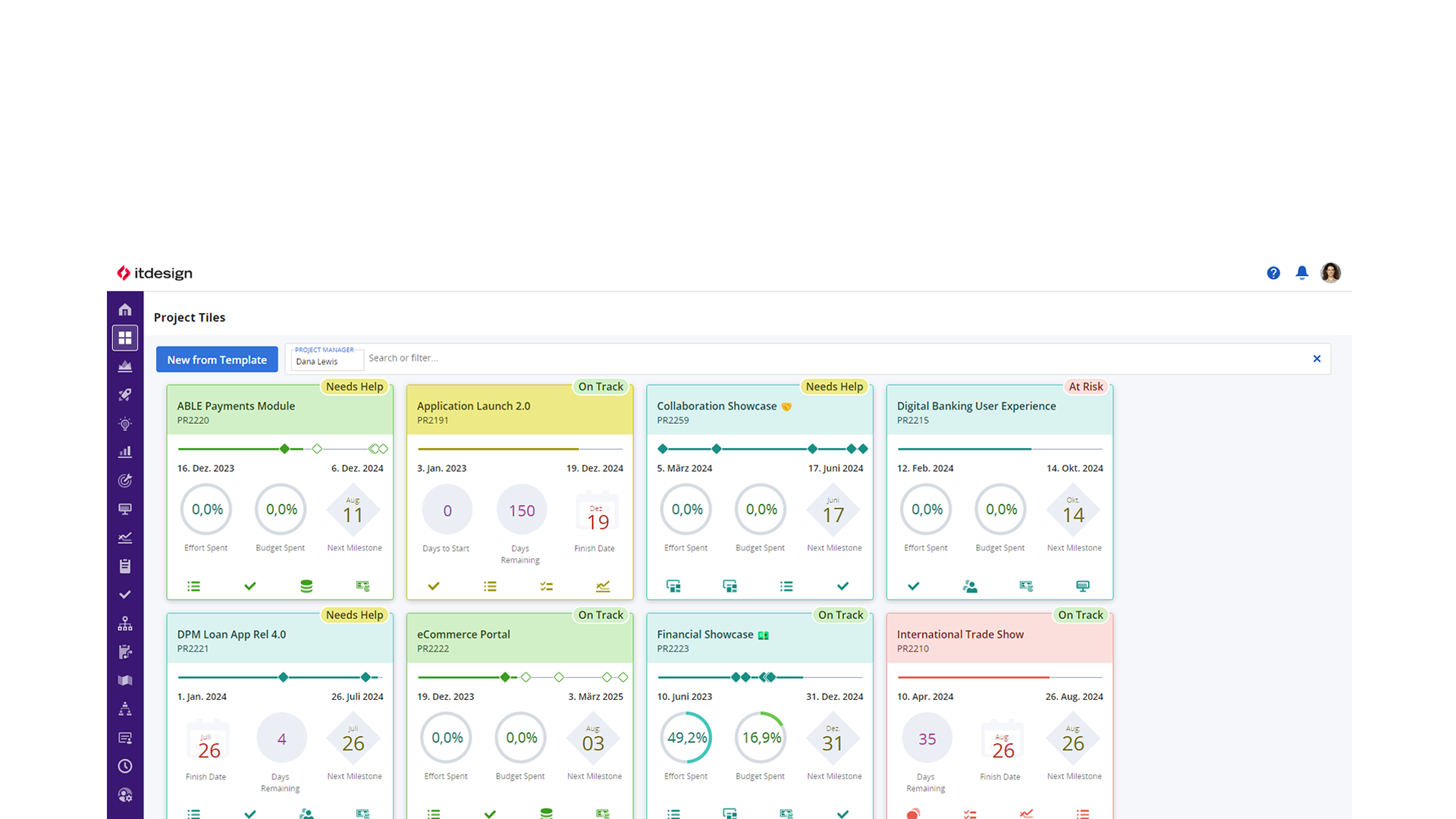
Task: Click the New from Template button
Action: click(216, 358)
